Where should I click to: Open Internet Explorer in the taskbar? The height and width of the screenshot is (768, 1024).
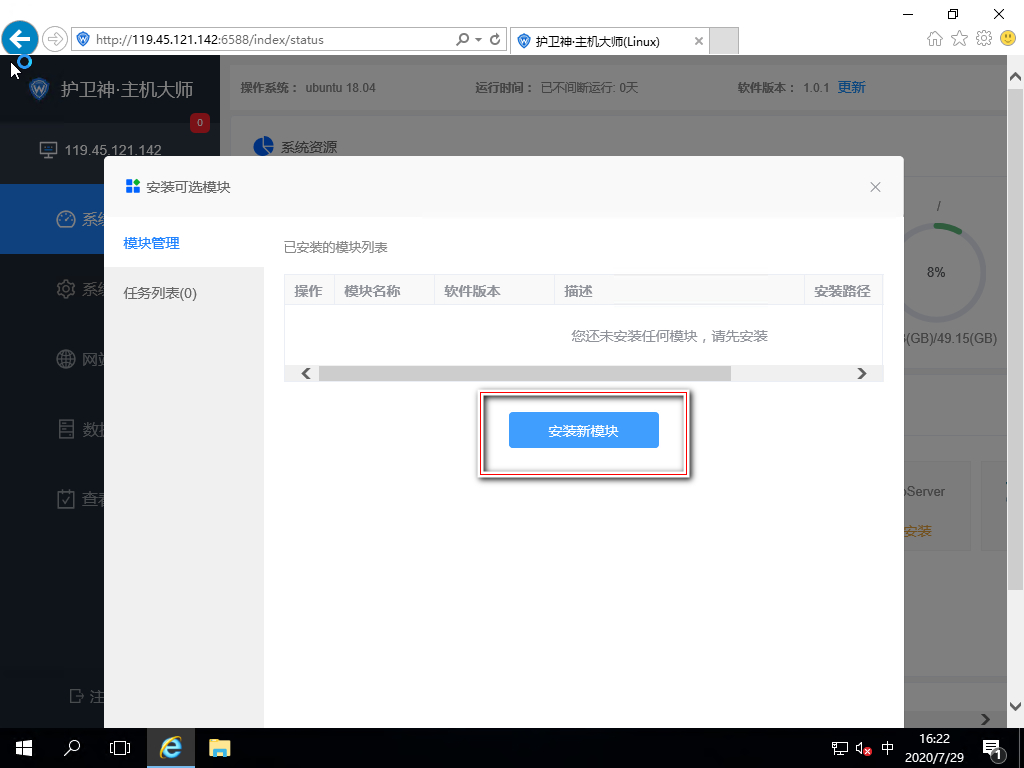(x=170, y=748)
